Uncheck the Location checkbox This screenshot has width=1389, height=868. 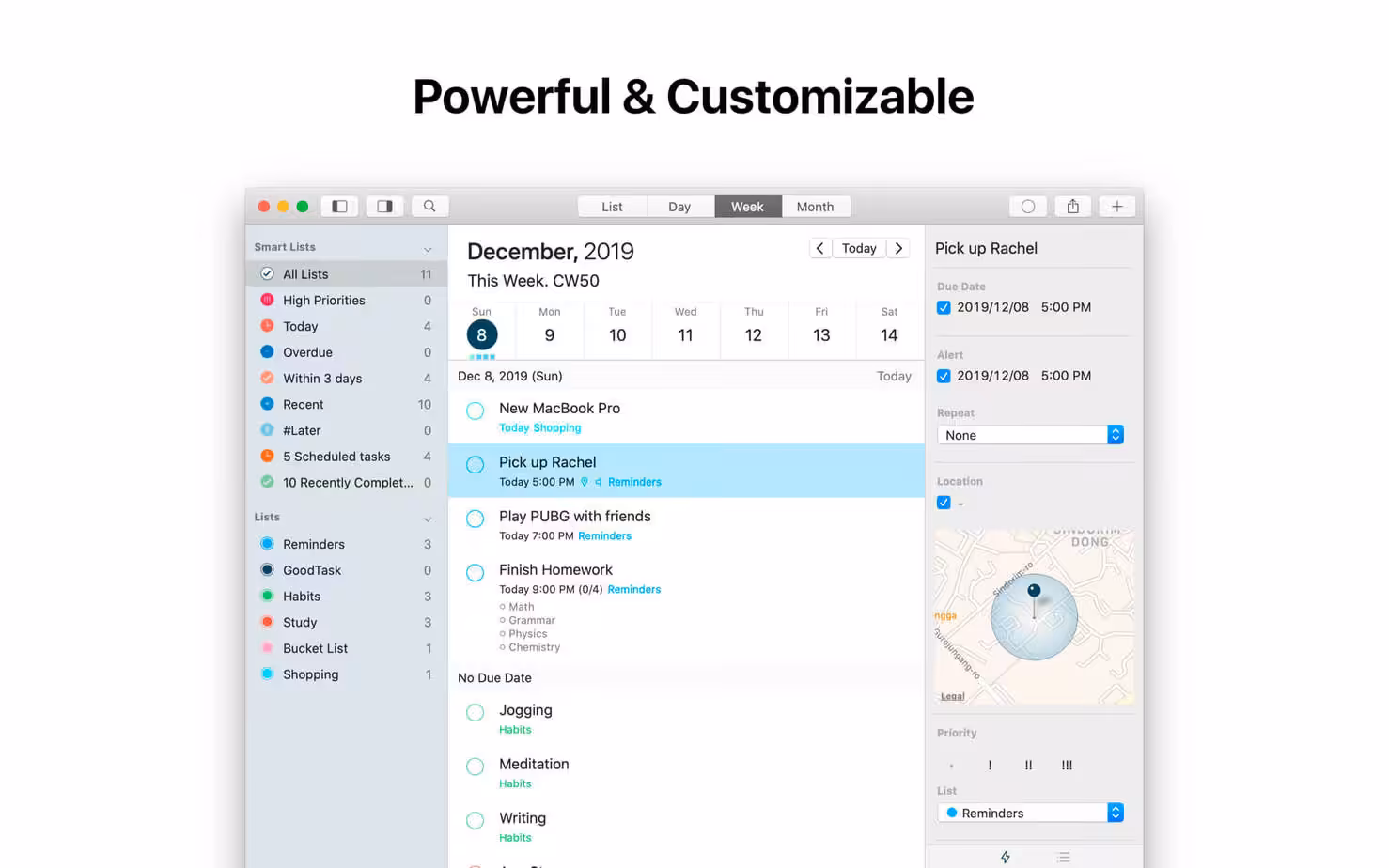pos(944,503)
